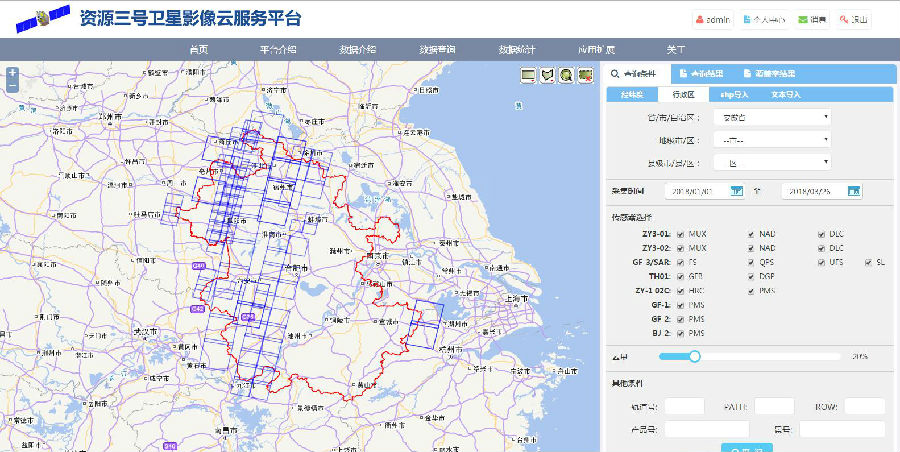Open the end date calendar picker
Viewport: 900px width, 452px height.
854,191
